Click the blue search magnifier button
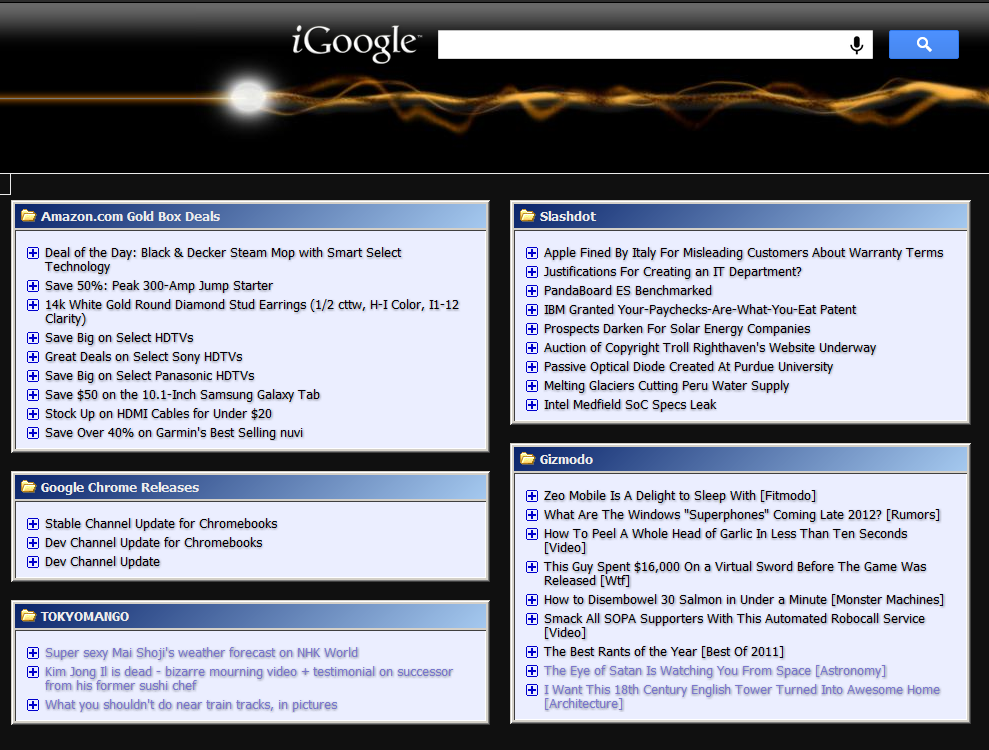This screenshot has height=750, width=989. [x=923, y=44]
